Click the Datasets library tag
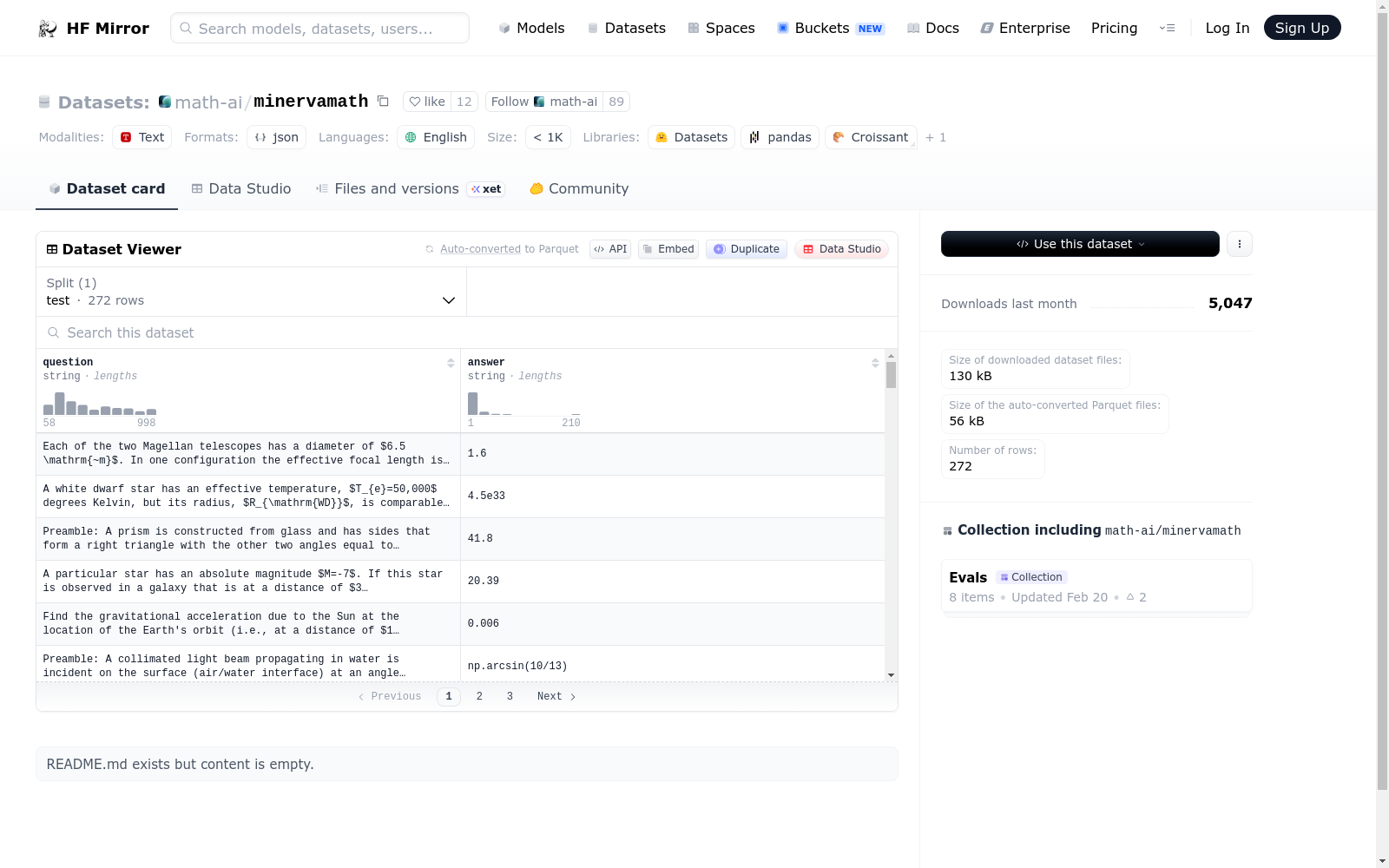The height and width of the screenshot is (868, 1389). [x=691, y=137]
